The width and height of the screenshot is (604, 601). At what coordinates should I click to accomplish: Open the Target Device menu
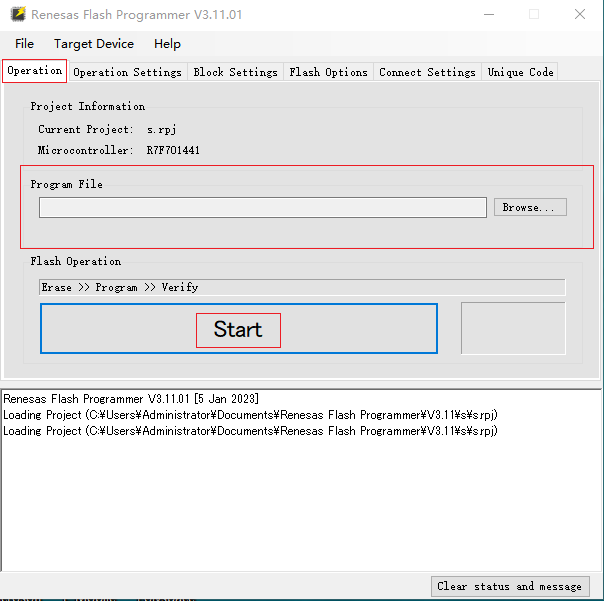94,44
